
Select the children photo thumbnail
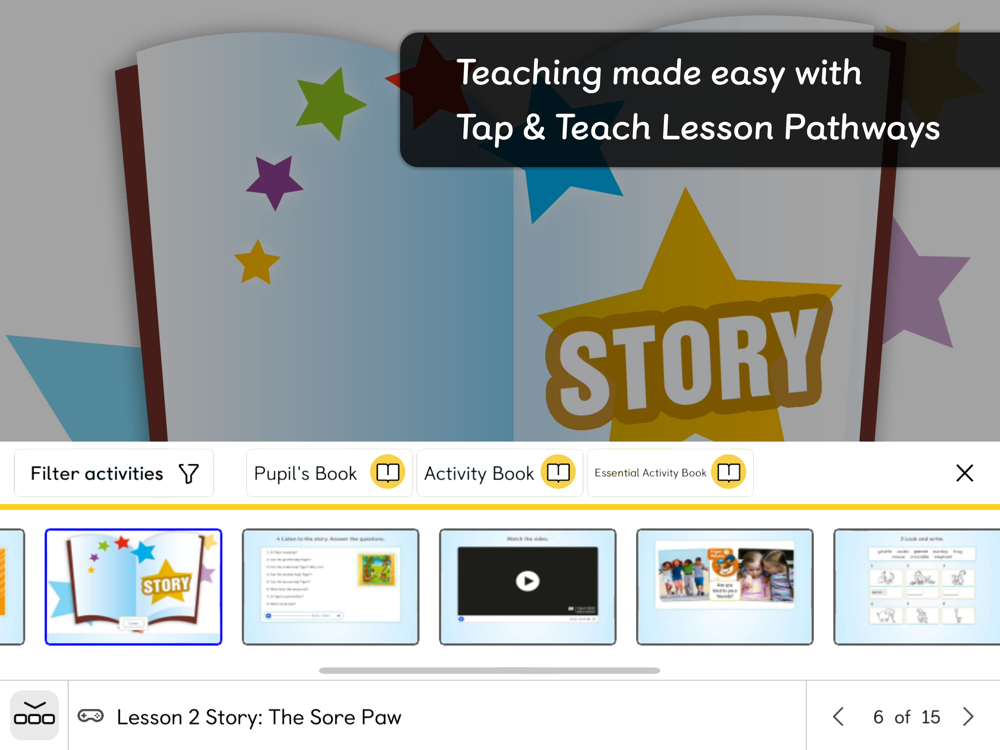click(x=724, y=587)
